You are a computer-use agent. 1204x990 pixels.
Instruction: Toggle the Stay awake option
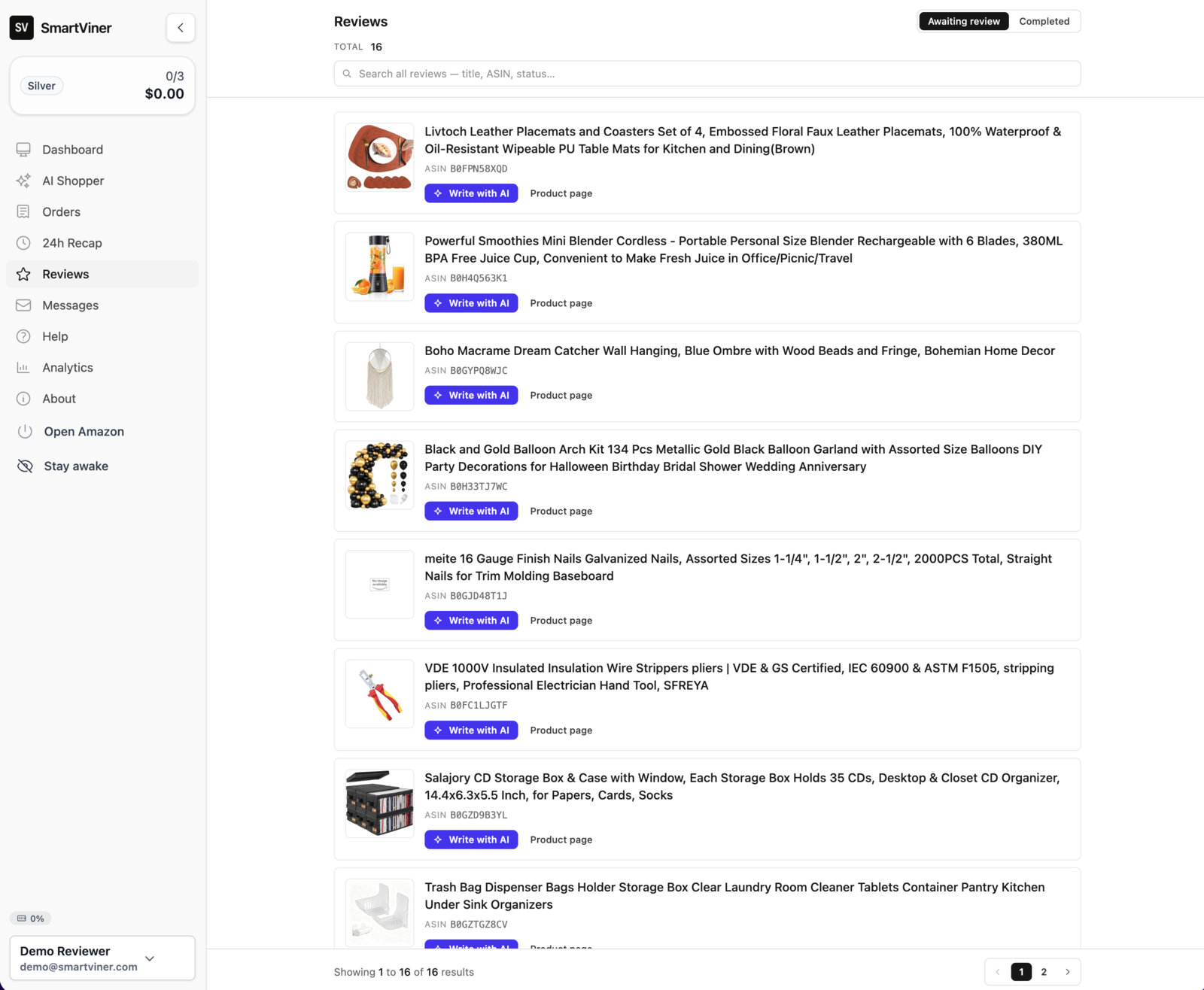[102, 466]
